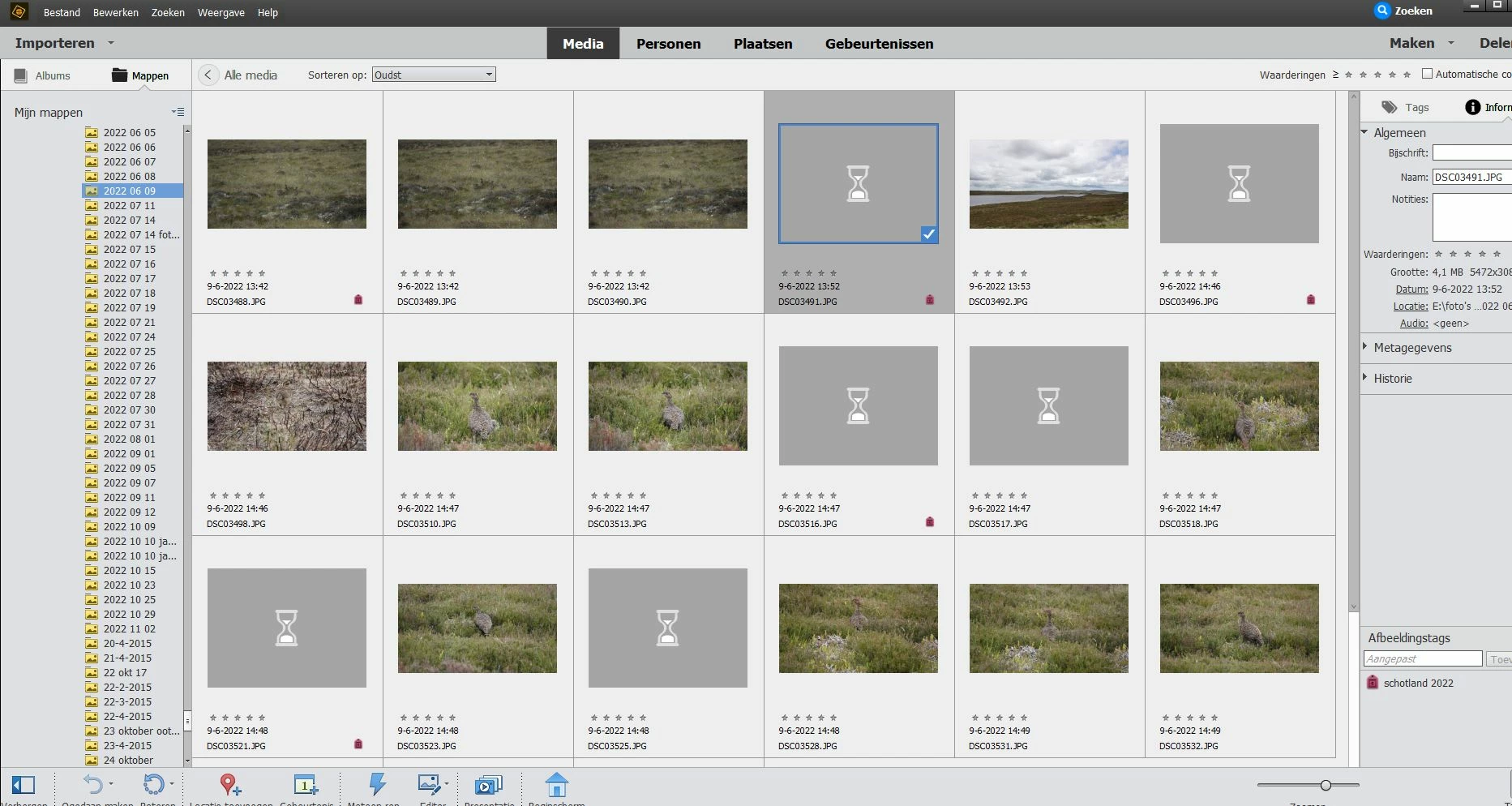Click the Elements Organizer app logo
Screen dimensions: 1512x806
tap(19, 11)
